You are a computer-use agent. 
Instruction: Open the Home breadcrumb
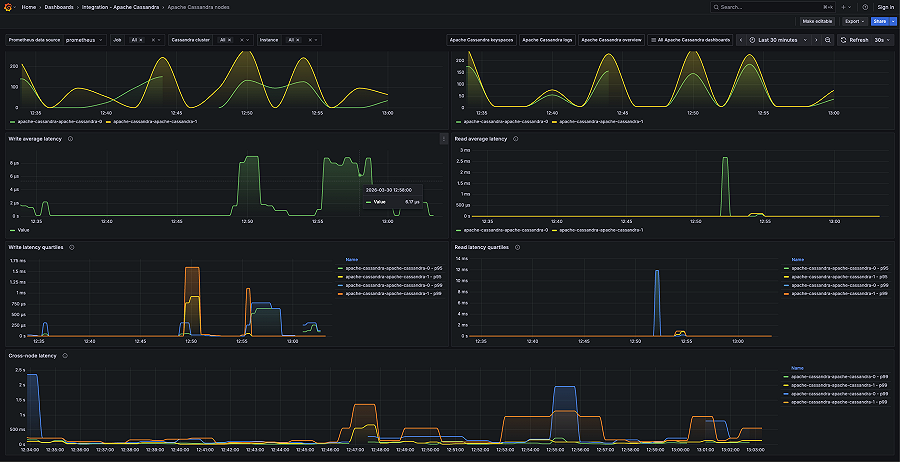(x=29, y=7)
